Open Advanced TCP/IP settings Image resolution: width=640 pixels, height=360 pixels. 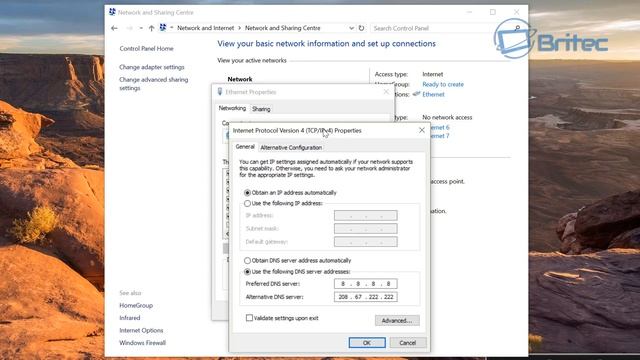click(x=397, y=320)
